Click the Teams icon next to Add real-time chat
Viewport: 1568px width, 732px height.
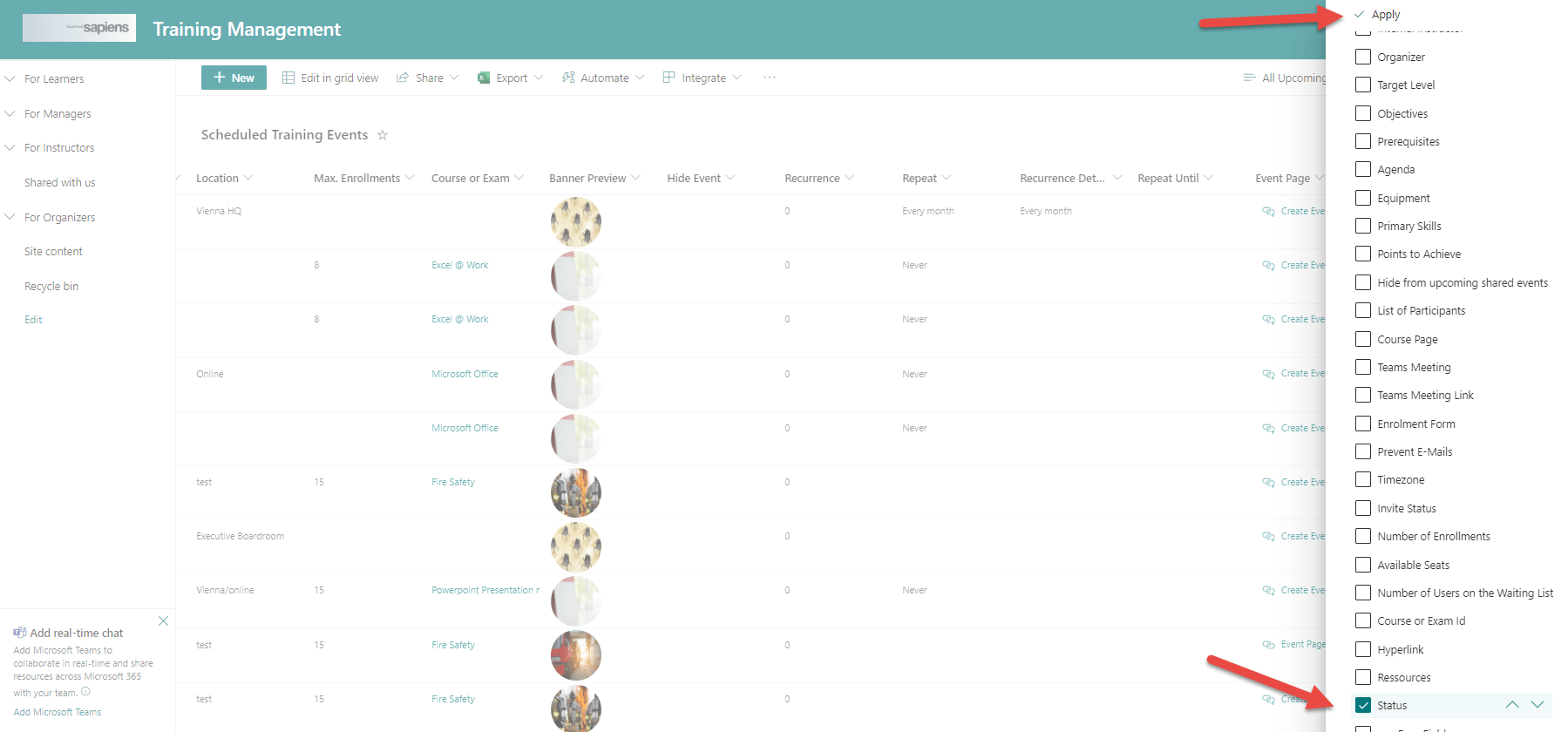[x=19, y=633]
